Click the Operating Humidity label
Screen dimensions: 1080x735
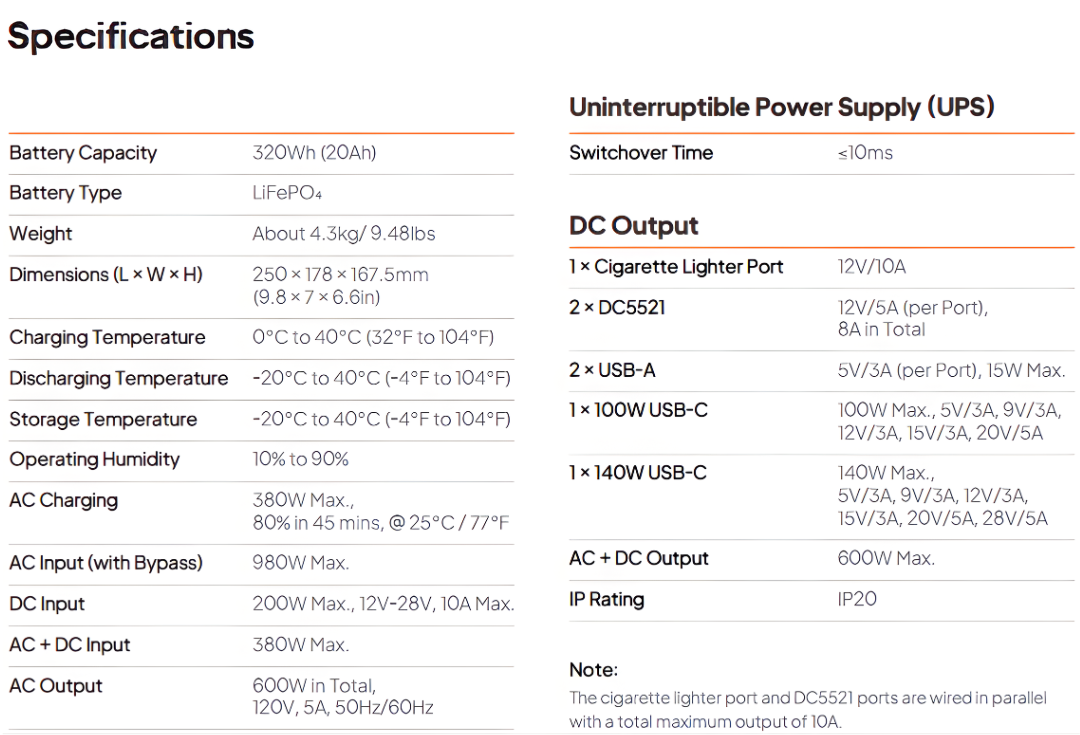[95, 460]
